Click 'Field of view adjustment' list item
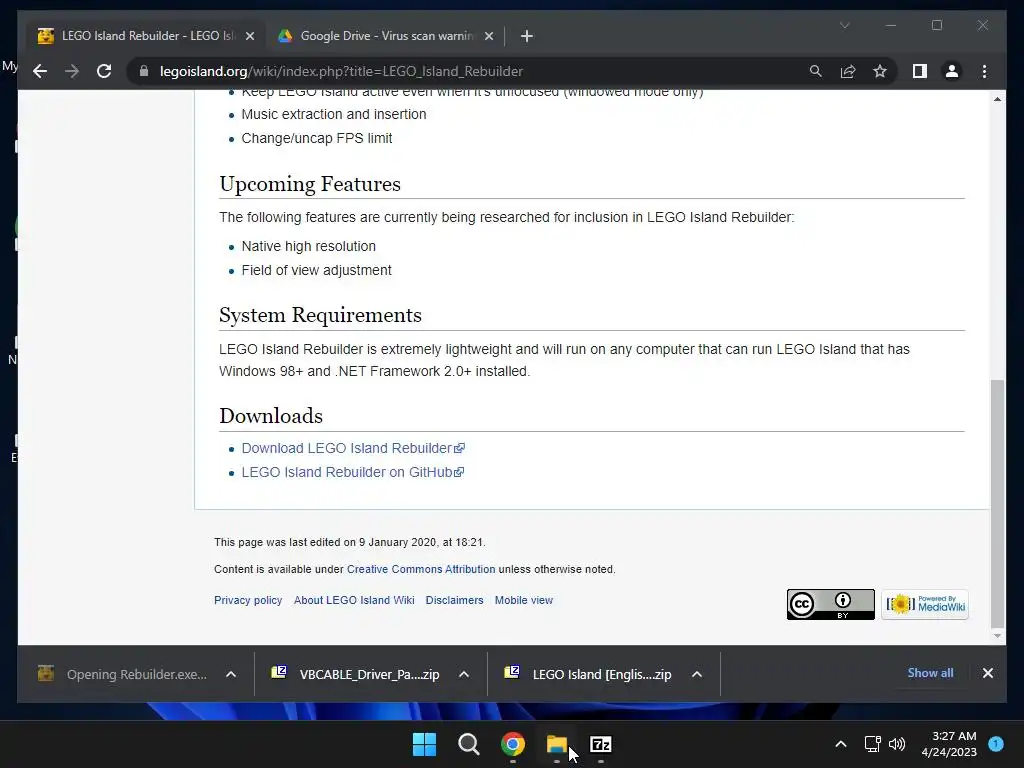Viewport: 1024px width, 768px height. point(317,270)
